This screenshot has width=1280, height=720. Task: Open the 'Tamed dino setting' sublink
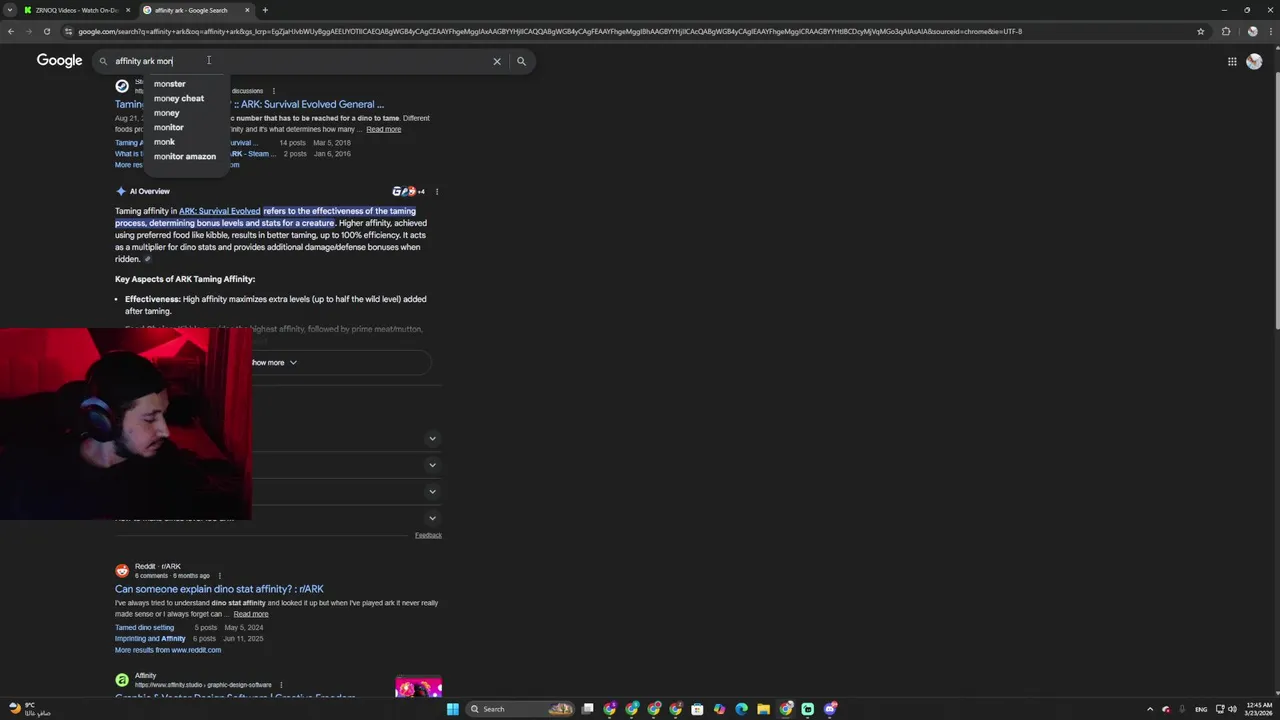pyautogui.click(x=144, y=627)
